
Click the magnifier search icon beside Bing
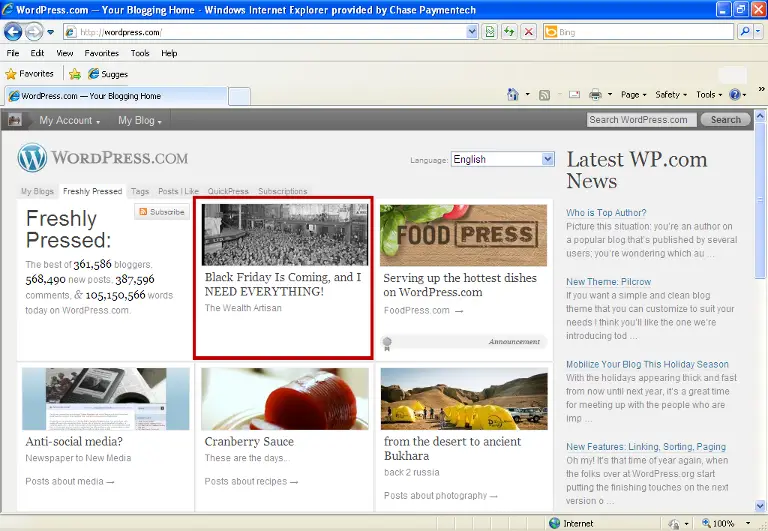pos(744,32)
